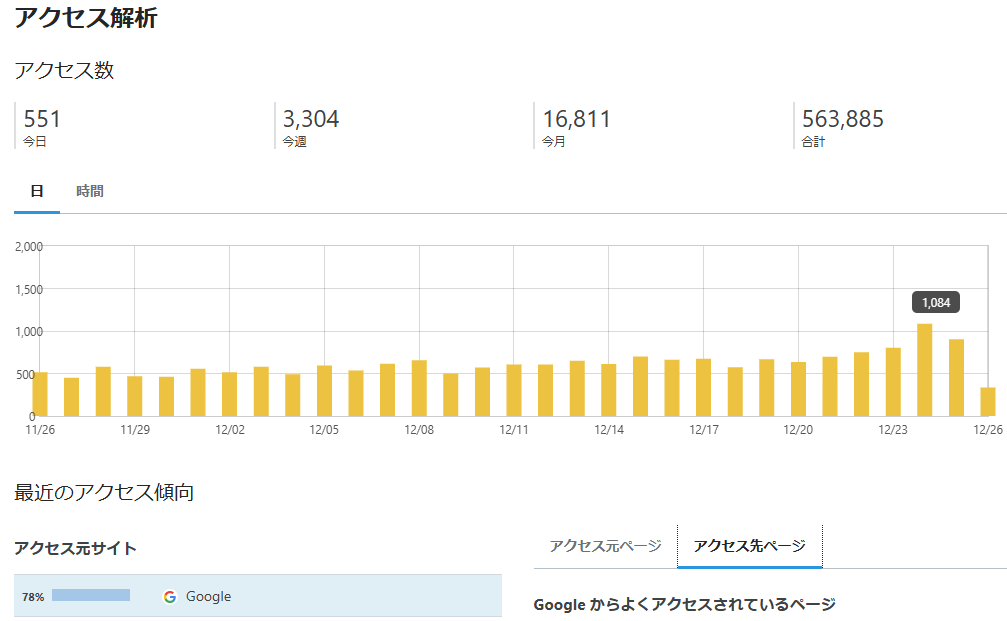Viewport: 1007px width, 621px height.
Task: Click the 12/23 x-axis date label
Action: click(893, 430)
